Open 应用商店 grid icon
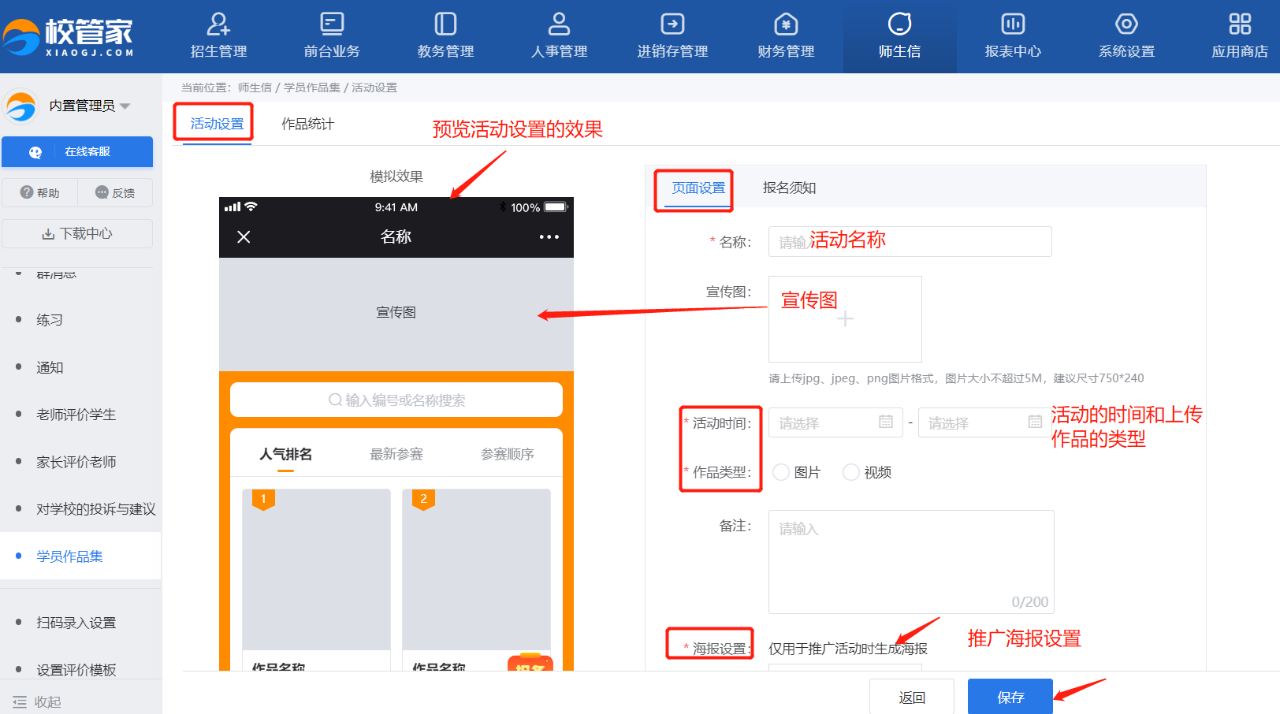 point(1239,24)
